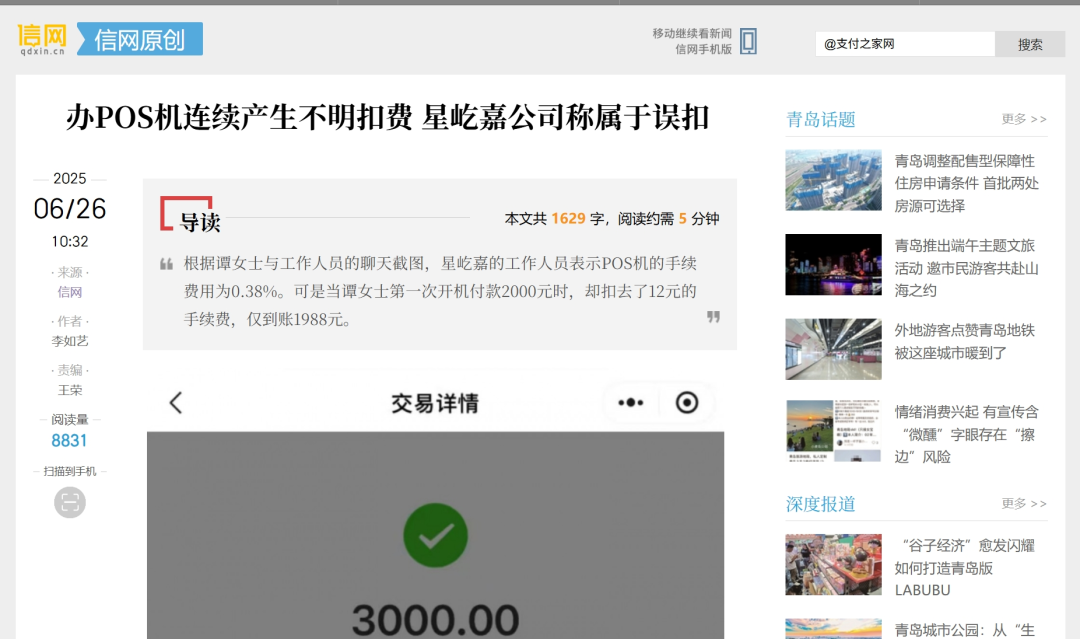The width and height of the screenshot is (1080, 639).
Task: Click the opening quote mark icon
Action: 166,264
